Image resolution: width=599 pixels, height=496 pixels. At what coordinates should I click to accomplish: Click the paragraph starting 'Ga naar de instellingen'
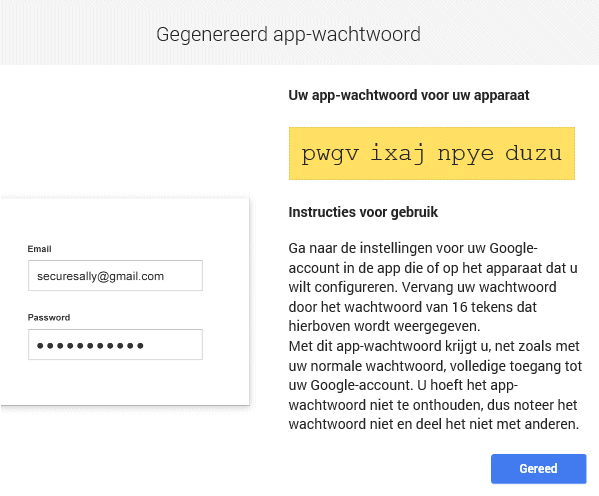(433, 287)
